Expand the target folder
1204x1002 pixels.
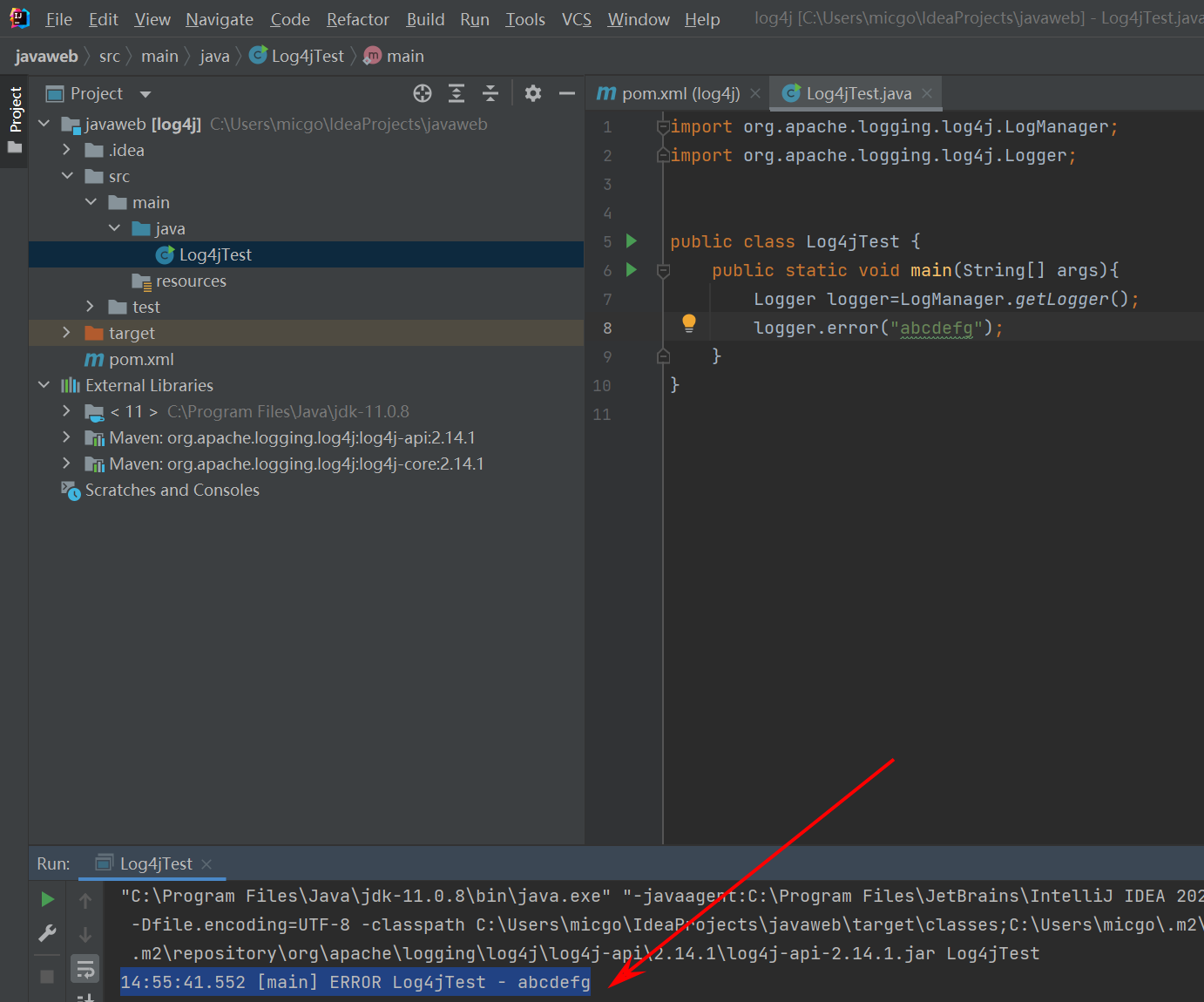tap(67, 333)
